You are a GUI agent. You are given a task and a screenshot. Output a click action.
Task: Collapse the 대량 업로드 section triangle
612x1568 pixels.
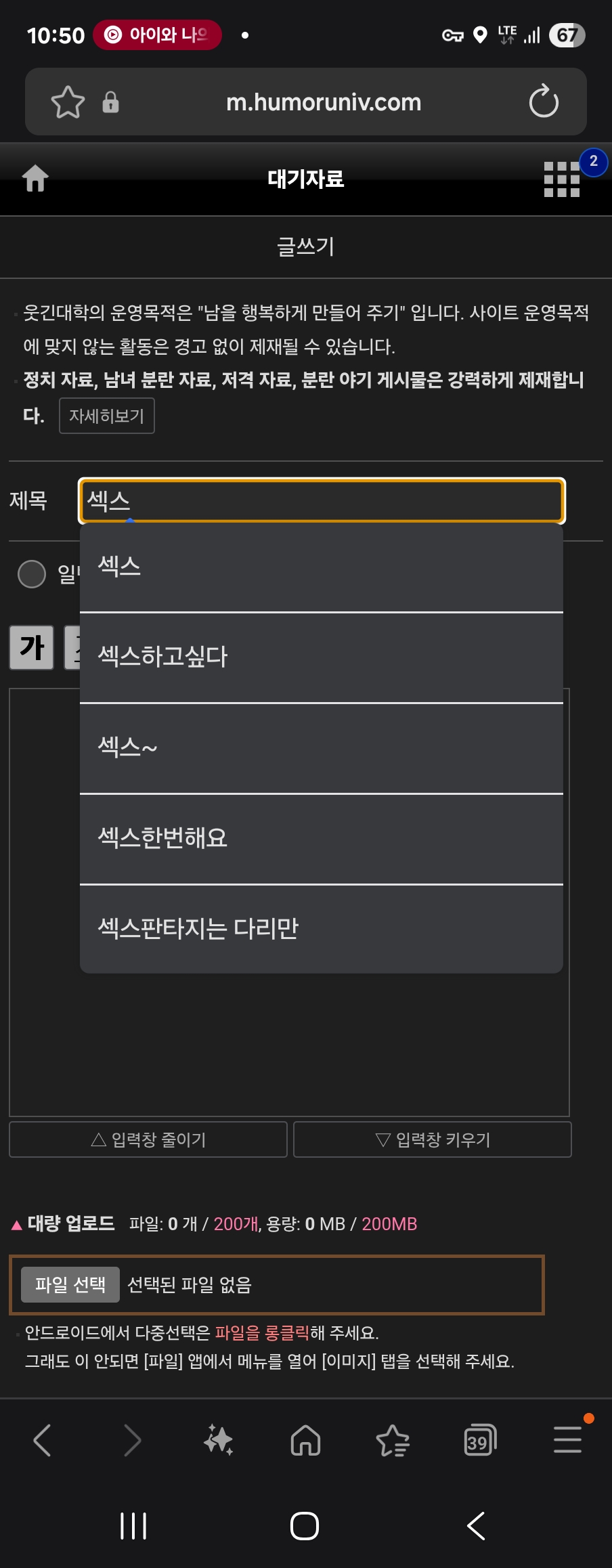click(x=17, y=1225)
